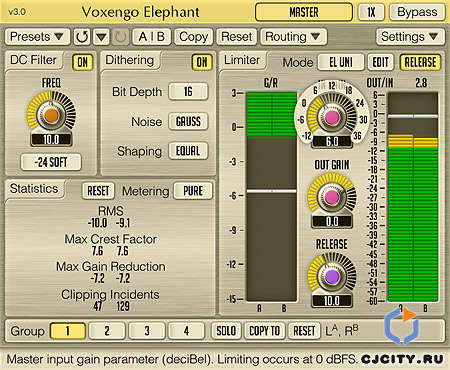Click the FREQ value readout 10.0
The height and width of the screenshot is (370, 450).
coord(51,139)
